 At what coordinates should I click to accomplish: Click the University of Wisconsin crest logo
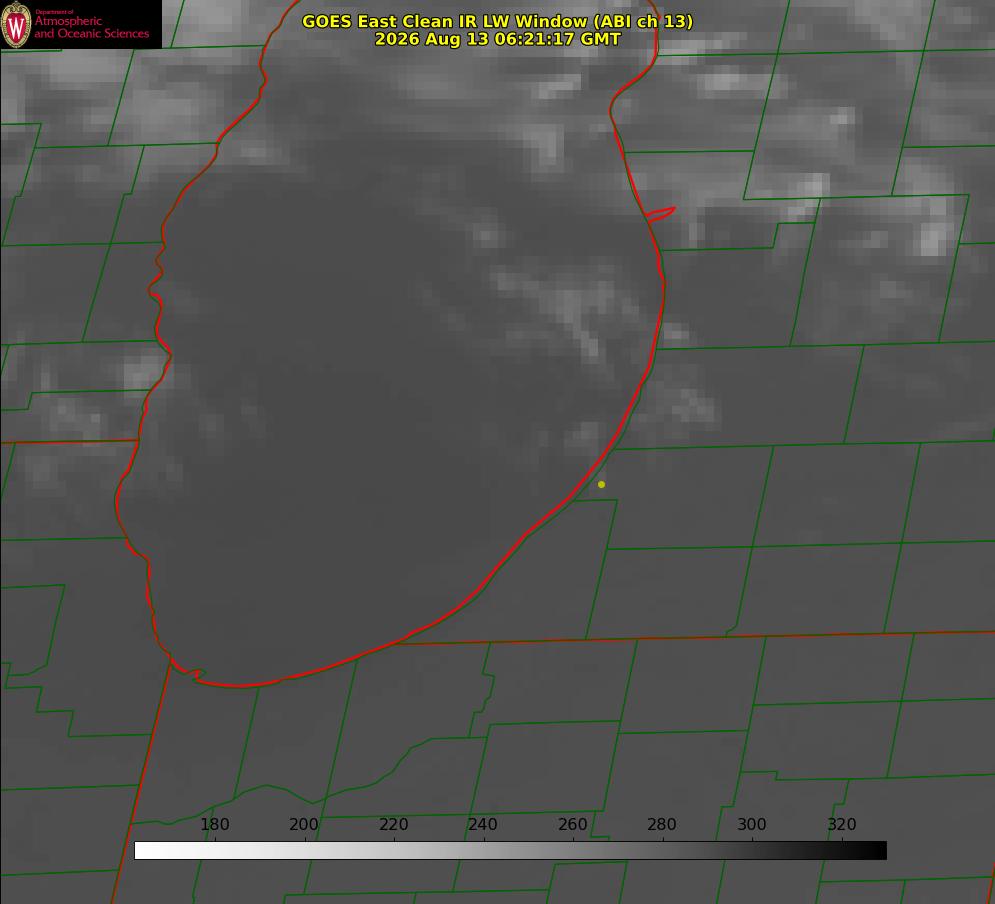point(16,24)
